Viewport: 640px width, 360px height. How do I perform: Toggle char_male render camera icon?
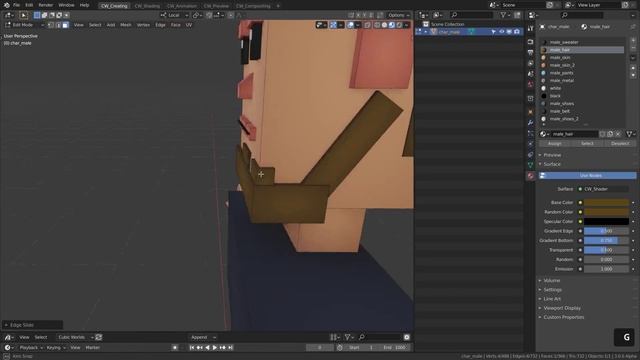coord(517,32)
